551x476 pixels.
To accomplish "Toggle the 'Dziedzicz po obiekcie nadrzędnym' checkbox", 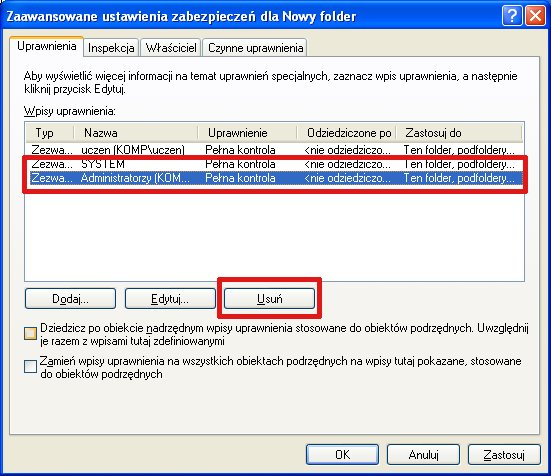I will tap(30, 333).
